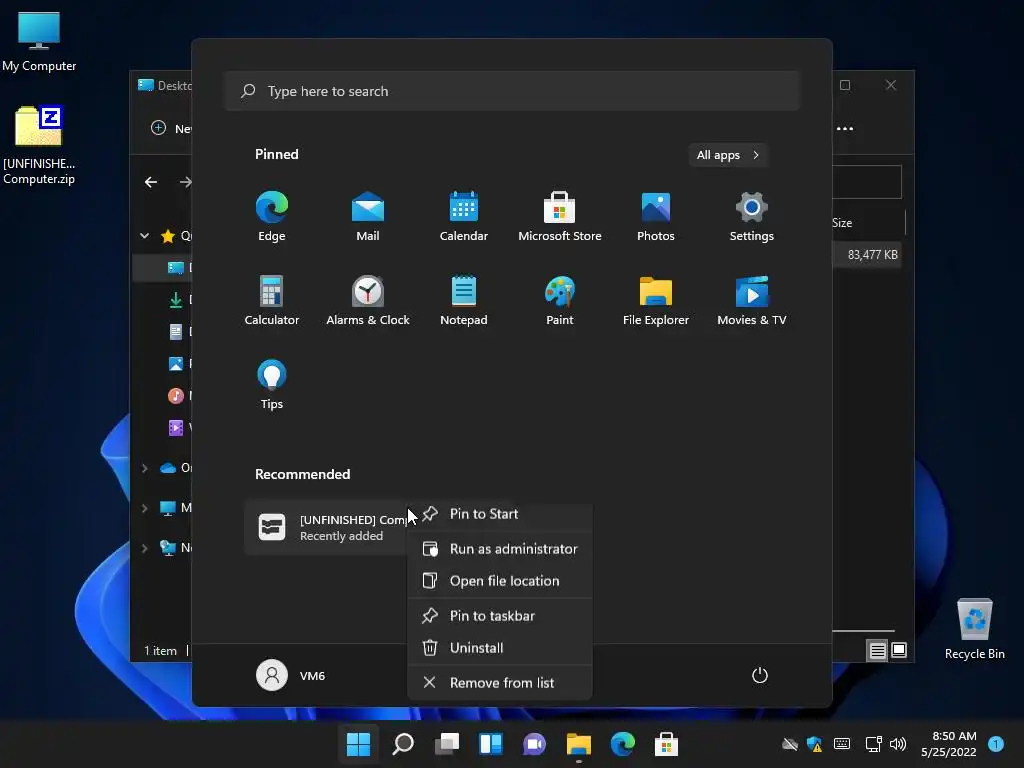Click New button in File Explorer

coord(170,128)
